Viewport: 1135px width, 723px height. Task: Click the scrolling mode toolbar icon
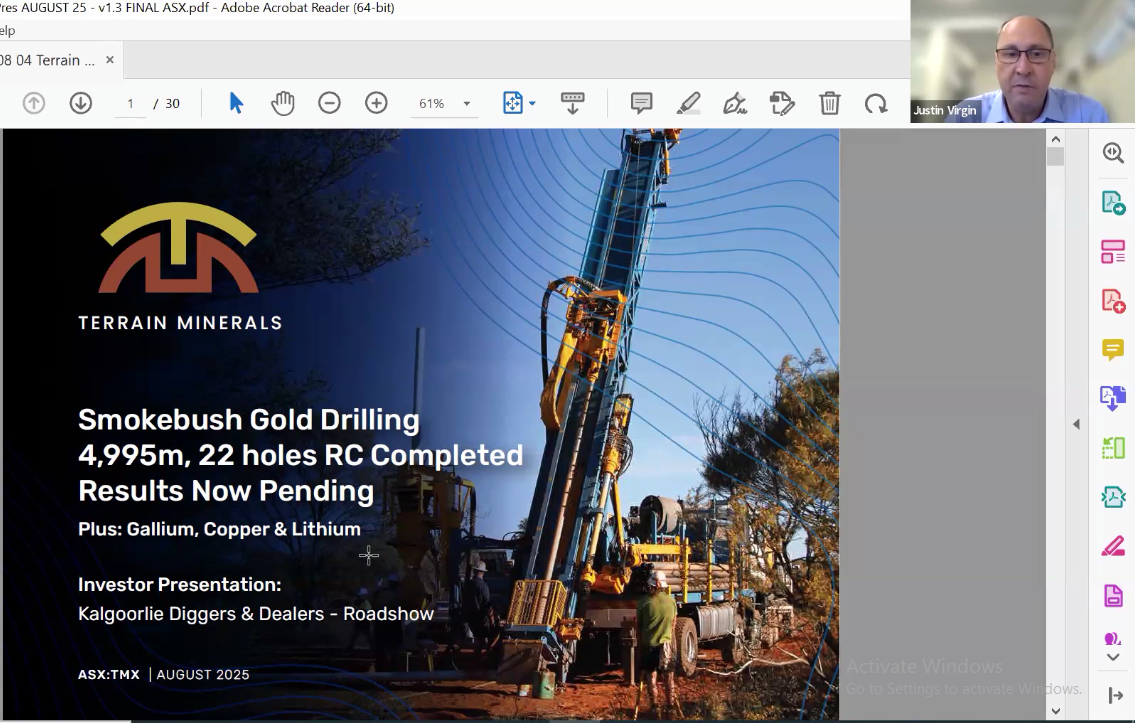point(573,103)
